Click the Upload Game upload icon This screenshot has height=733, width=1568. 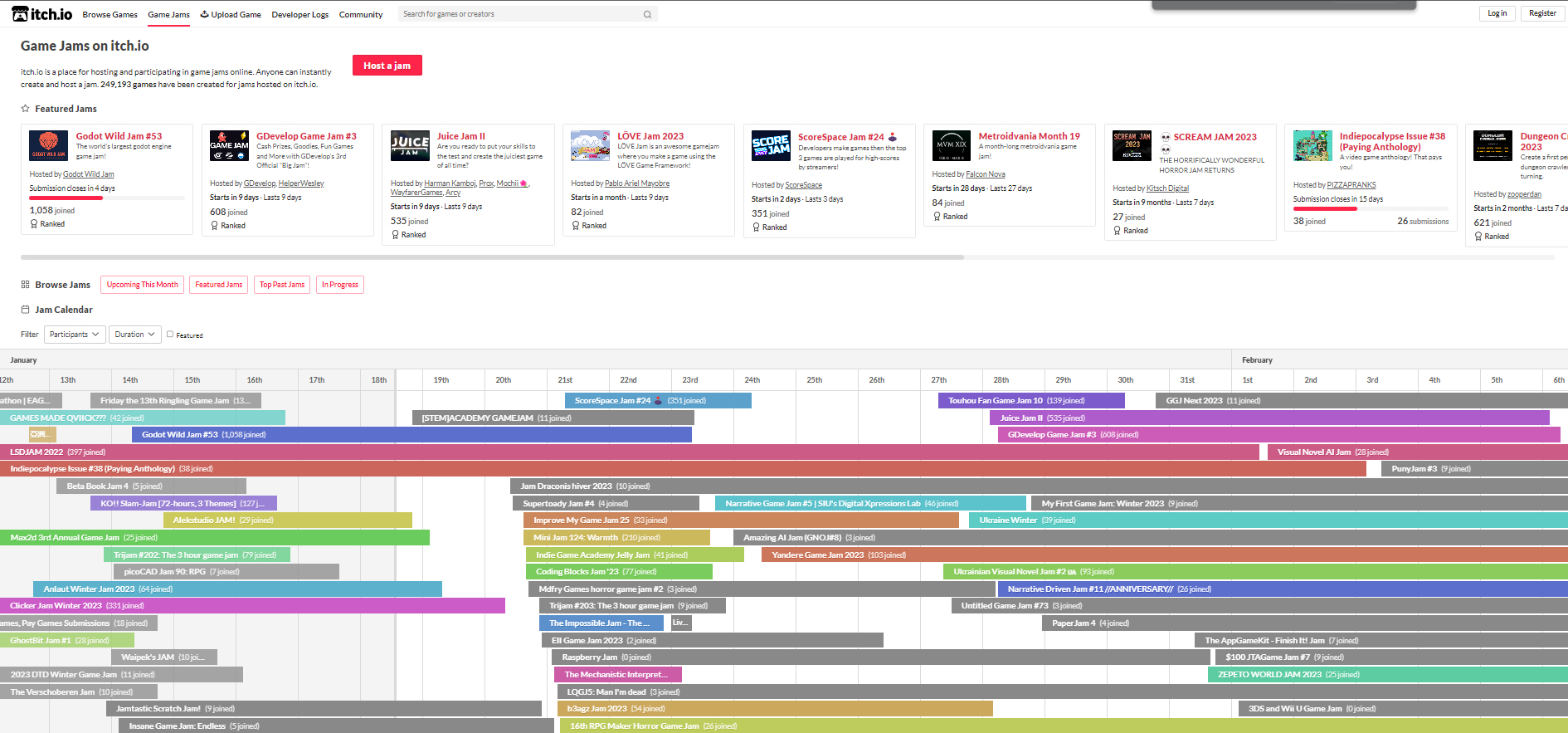tap(205, 14)
